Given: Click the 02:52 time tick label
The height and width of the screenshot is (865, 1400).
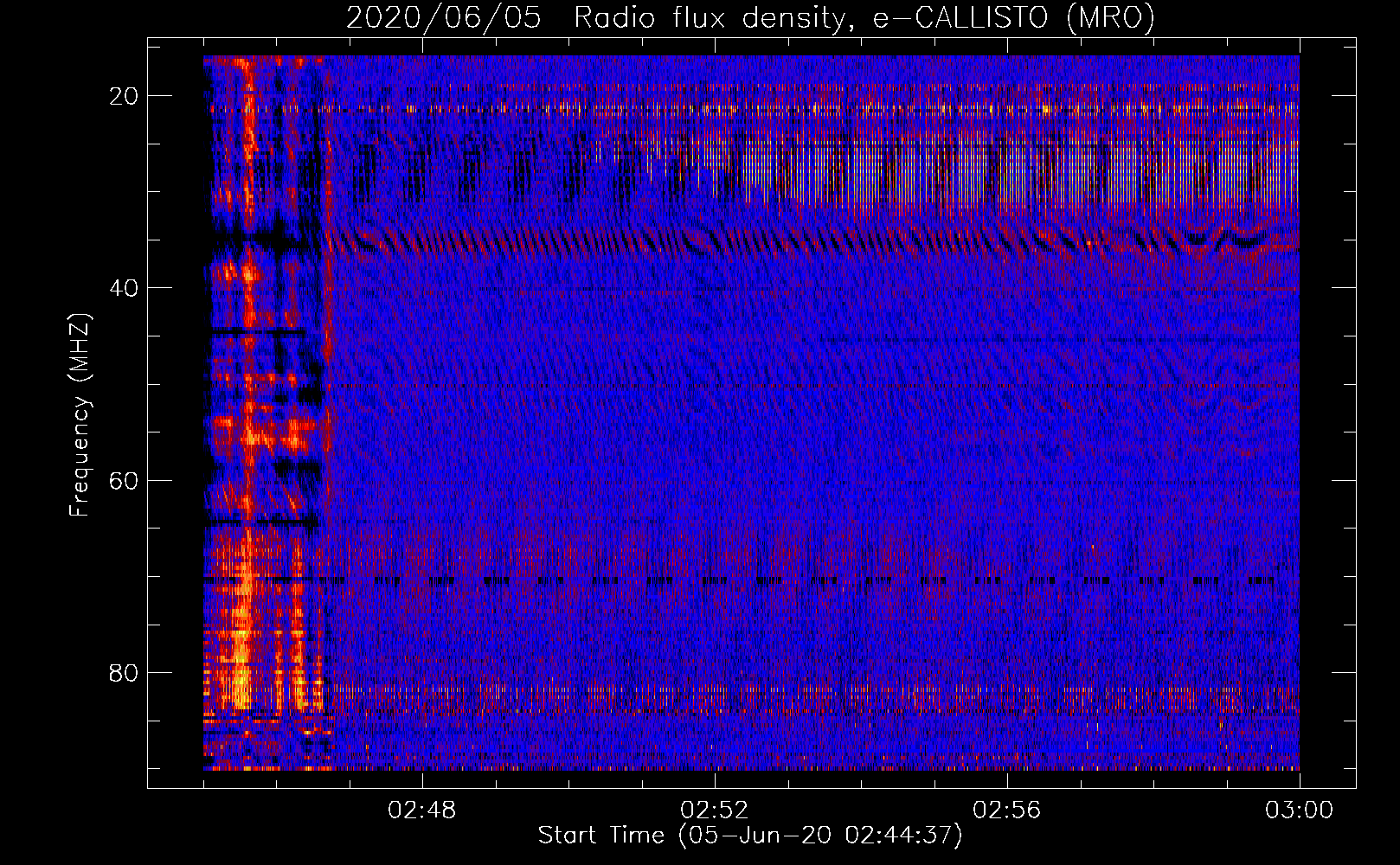Looking at the screenshot, I should (x=715, y=811).
